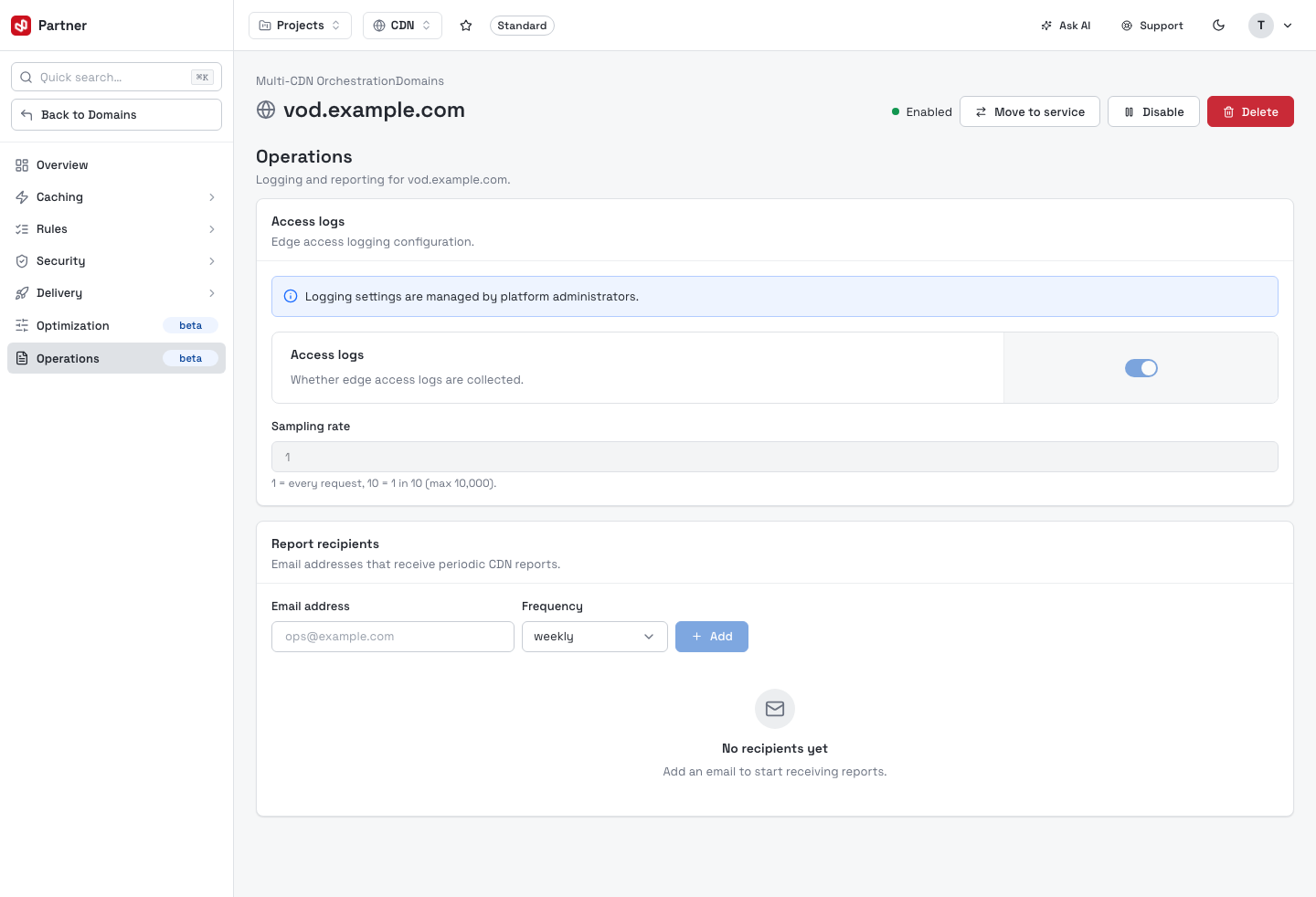Screen dimensions: 1316x897
Task: Open the Projects selector dropdown
Action: 300,26
